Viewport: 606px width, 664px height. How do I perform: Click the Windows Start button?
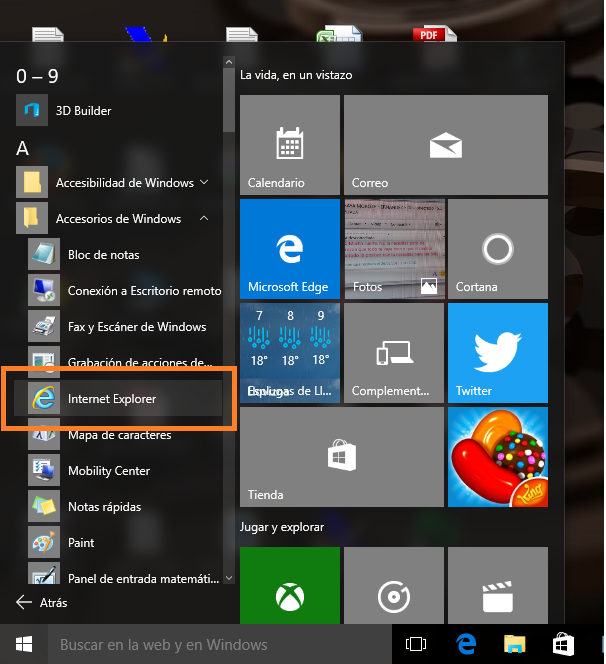pos(24,644)
